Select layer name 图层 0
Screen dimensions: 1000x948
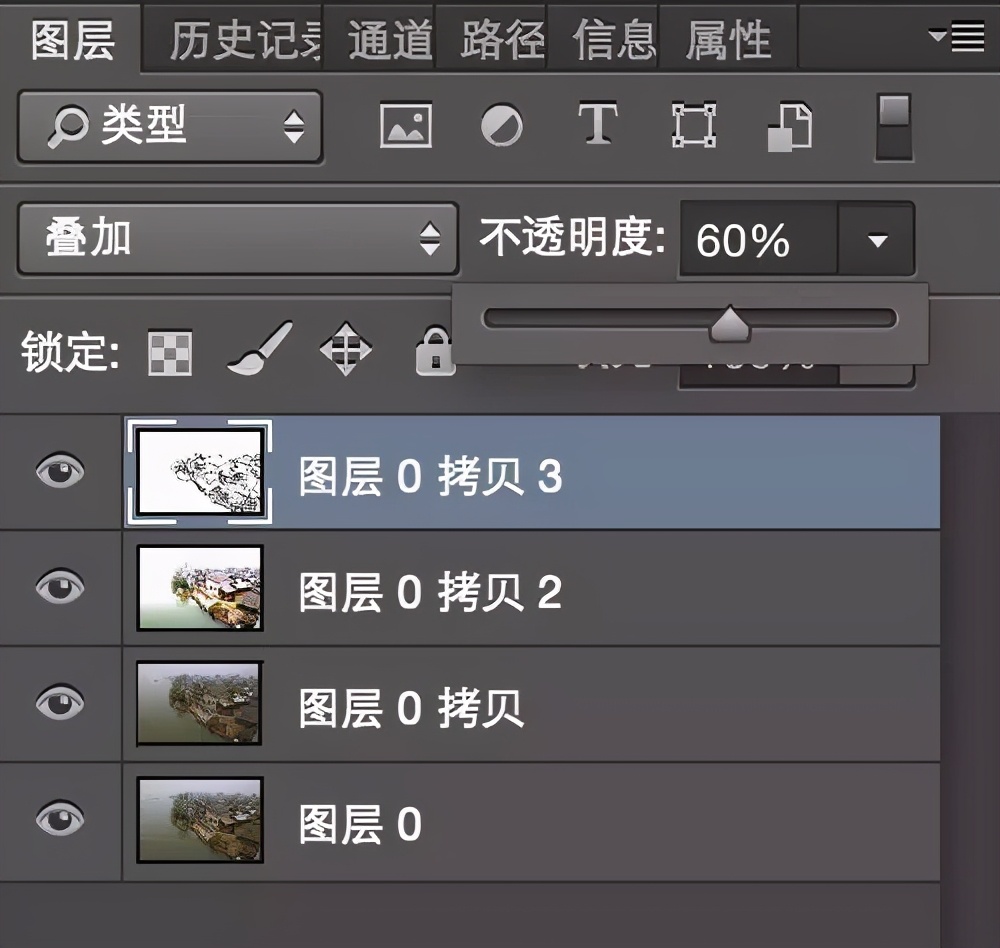360,824
